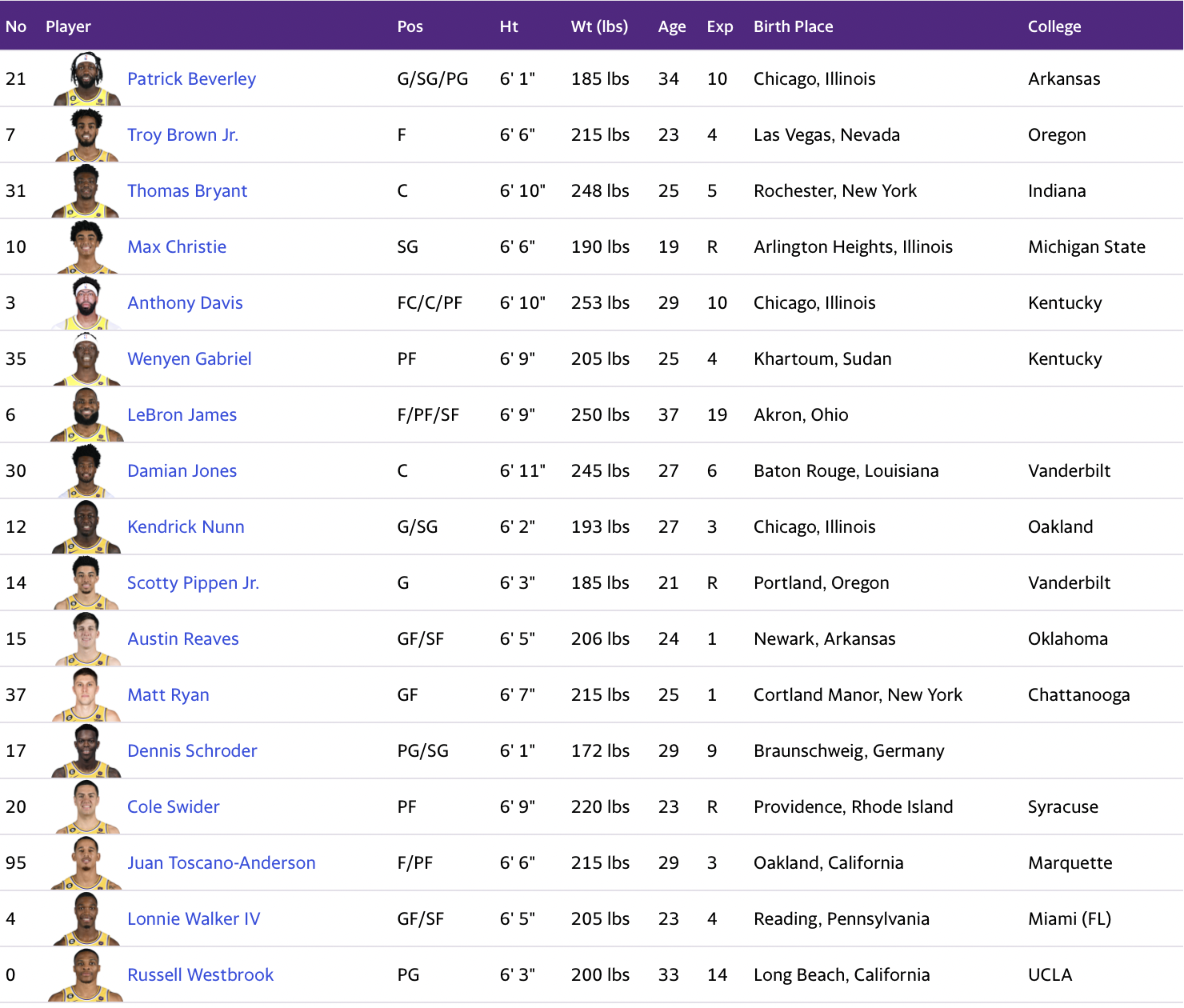Click the "UCLA" college cell
The image size is (1184, 1008).
[x=1050, y=974]
